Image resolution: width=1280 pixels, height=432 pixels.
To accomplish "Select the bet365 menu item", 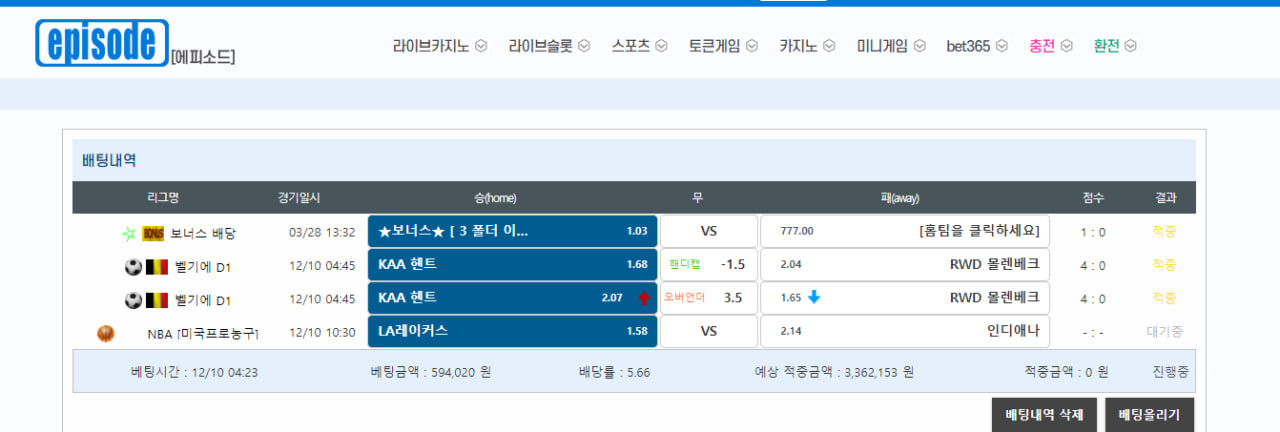I will (977, 46).
